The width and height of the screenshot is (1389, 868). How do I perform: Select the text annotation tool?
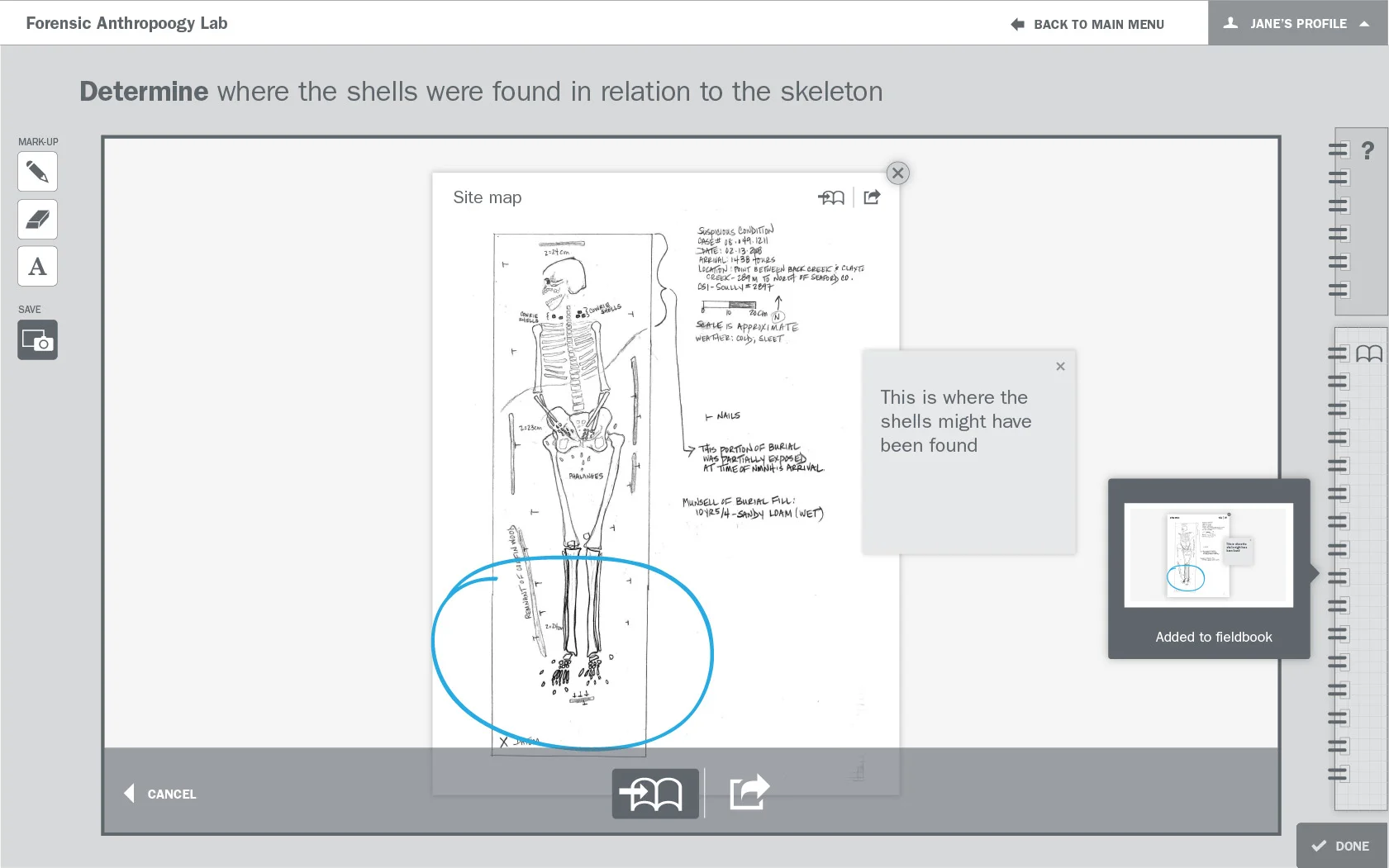[x=37, y=267]
